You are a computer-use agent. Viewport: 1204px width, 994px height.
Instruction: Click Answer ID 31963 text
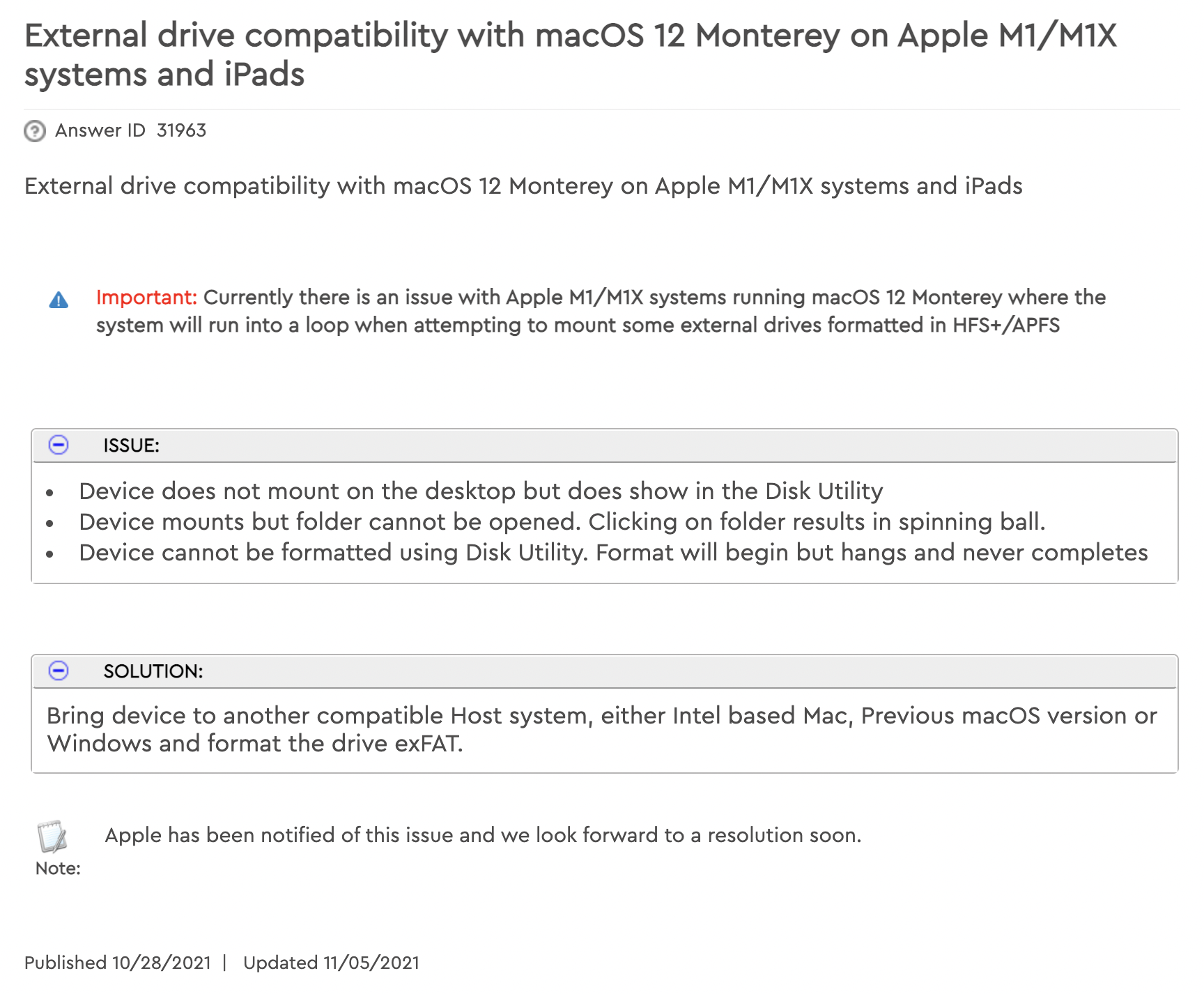pos(130,130)
